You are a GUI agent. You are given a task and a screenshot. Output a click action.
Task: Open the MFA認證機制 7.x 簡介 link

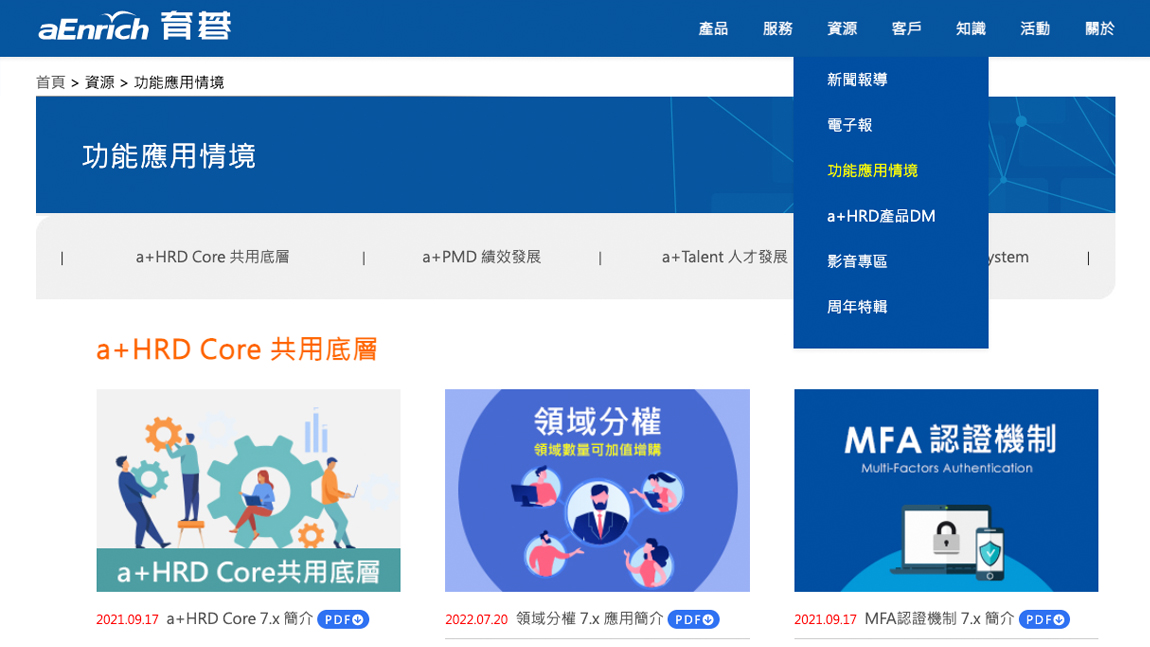[940, 619]
